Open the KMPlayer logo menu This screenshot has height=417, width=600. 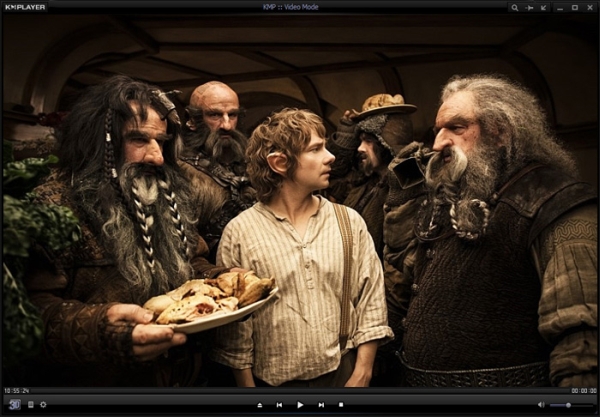tap(22, 7)
